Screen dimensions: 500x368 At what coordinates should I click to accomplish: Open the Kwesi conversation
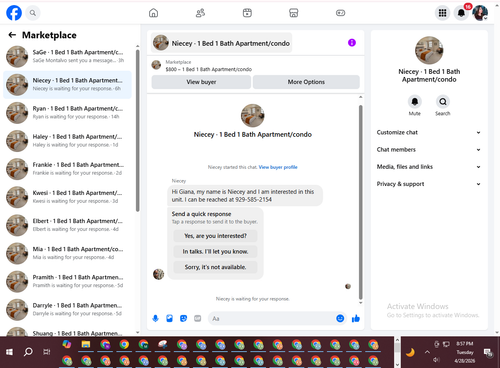67,197
